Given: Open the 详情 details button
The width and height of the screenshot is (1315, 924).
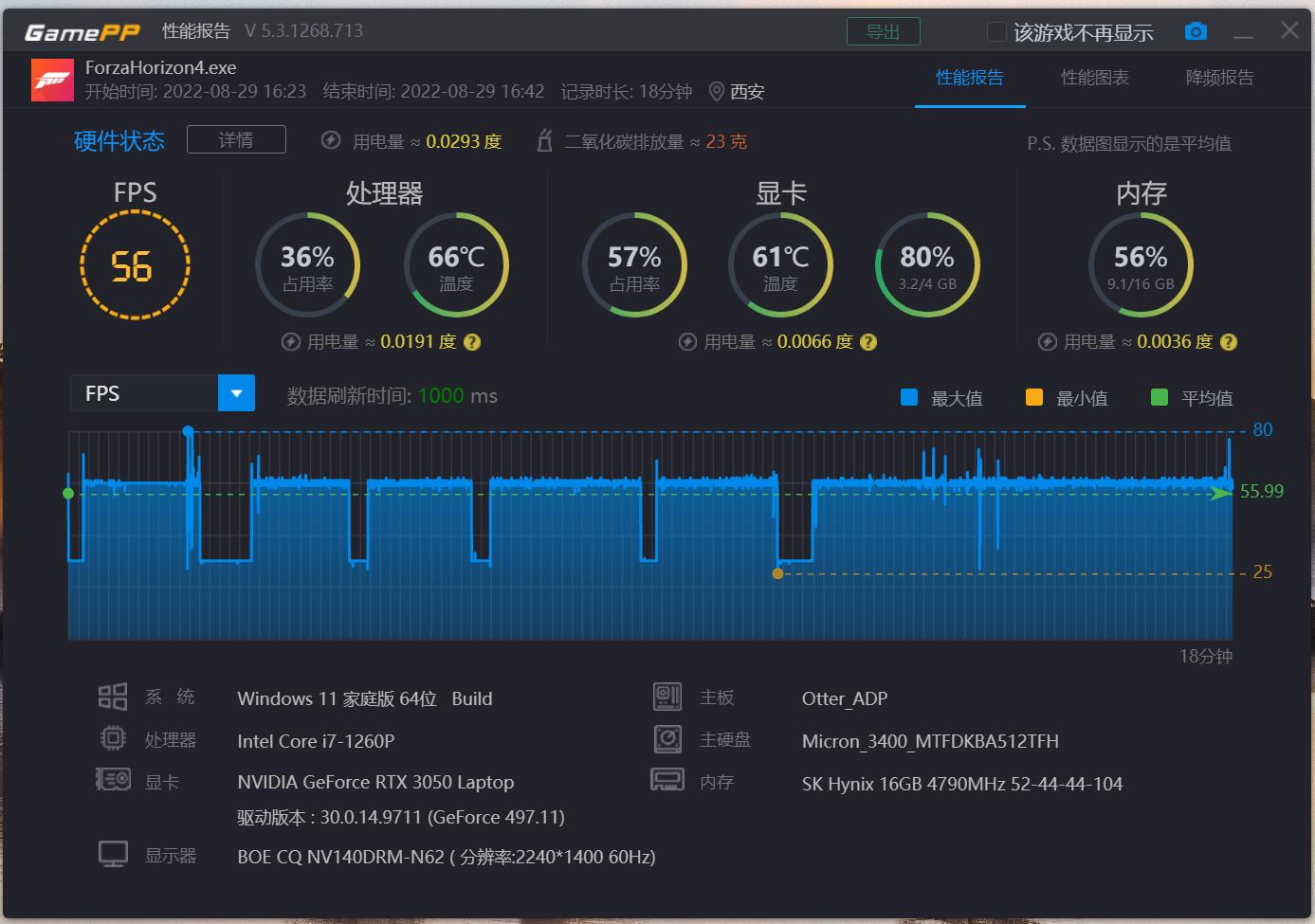Looking at the screenshot, I should [x=236, y=139].
